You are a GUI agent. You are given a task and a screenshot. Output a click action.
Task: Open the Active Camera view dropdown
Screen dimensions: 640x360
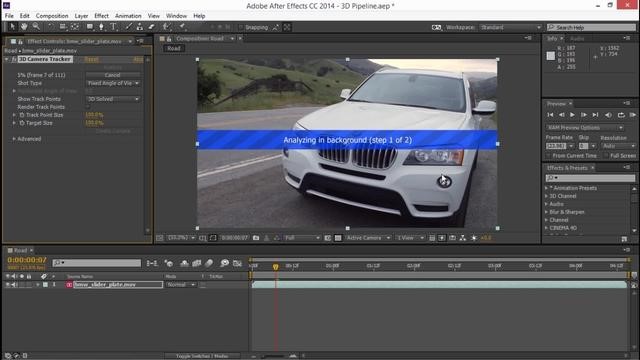(369, 238)
